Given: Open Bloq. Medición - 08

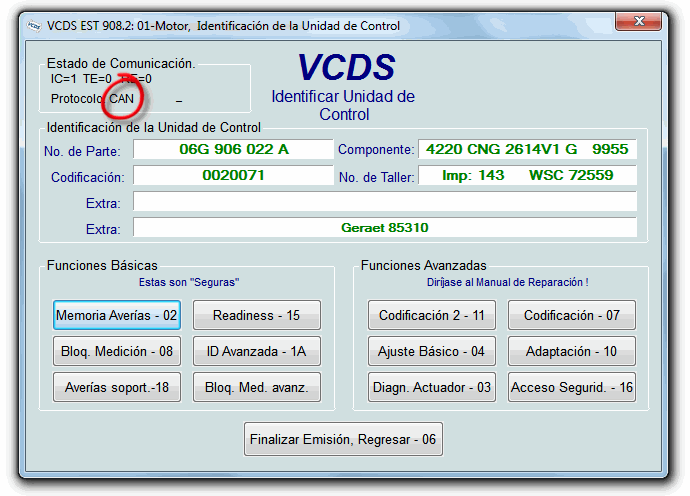Looking at the screenshot, I should 117,351.
